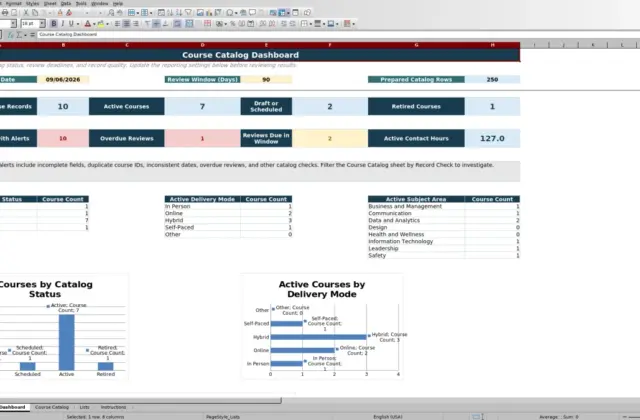Click the Active Courses by Delivery Mode chart

322,327
